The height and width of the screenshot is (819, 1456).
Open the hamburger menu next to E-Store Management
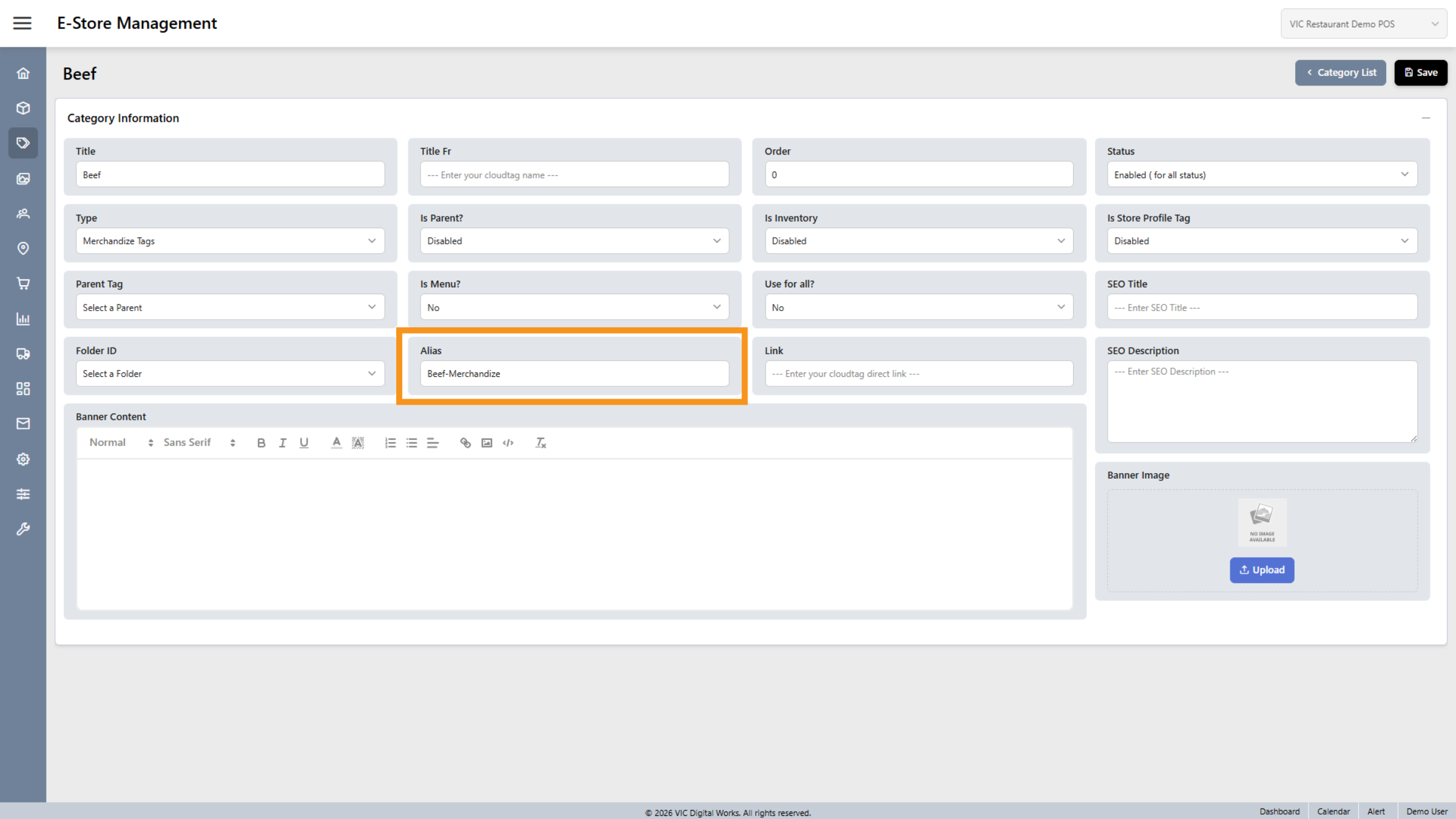pos(22,23)
